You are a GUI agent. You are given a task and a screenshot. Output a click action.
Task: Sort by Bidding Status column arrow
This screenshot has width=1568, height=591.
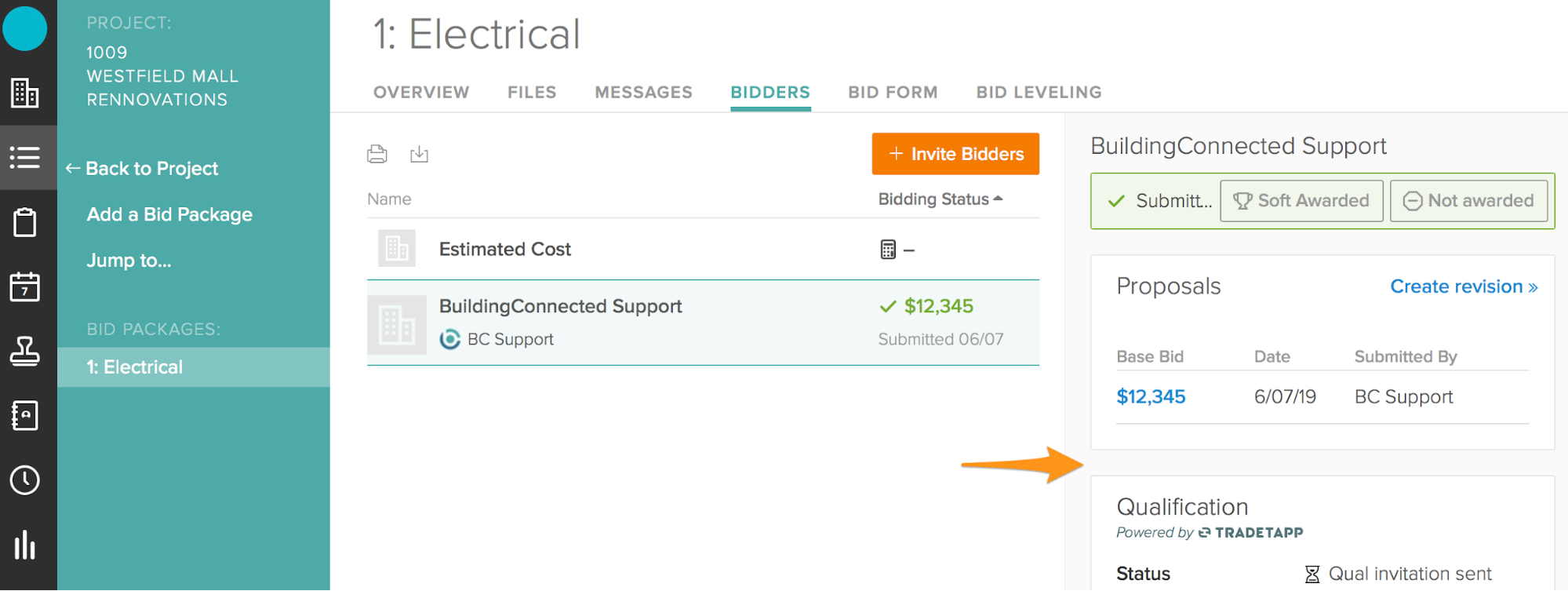tap(999, 199)
